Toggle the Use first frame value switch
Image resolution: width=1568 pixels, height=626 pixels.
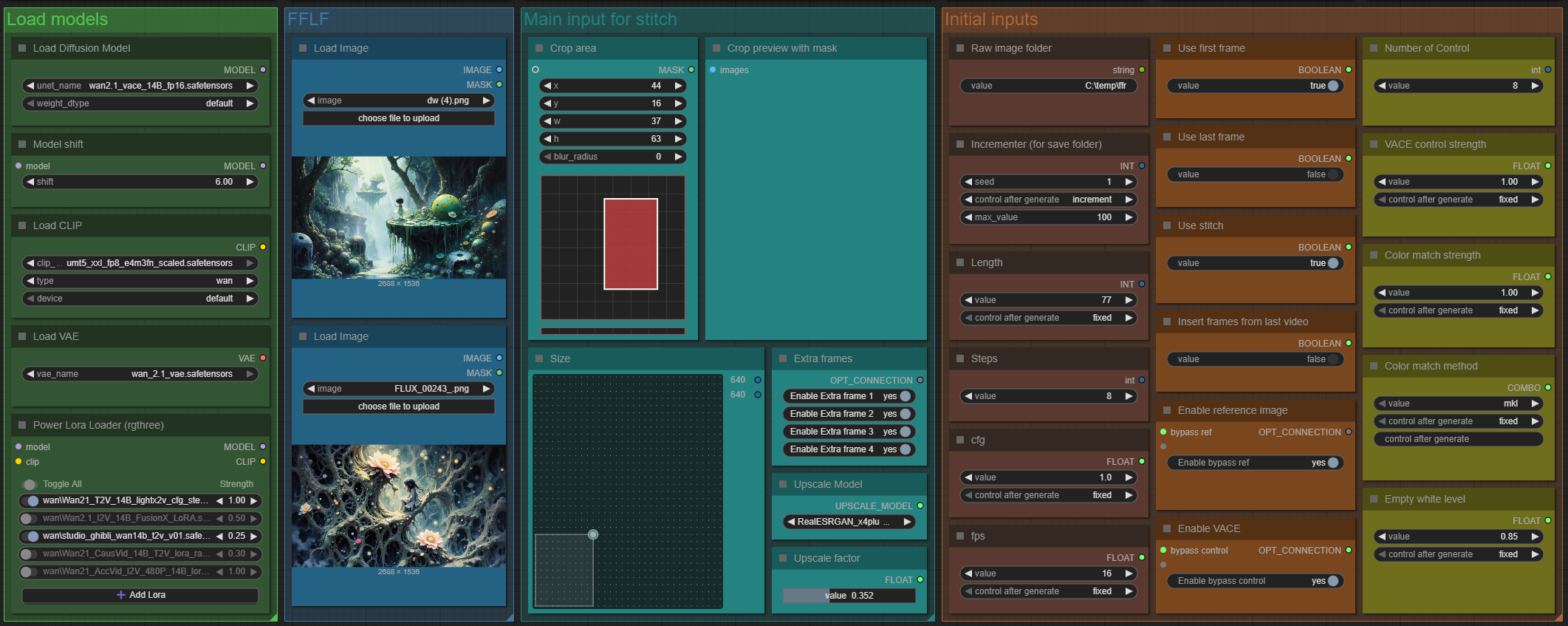point(1332,86)
